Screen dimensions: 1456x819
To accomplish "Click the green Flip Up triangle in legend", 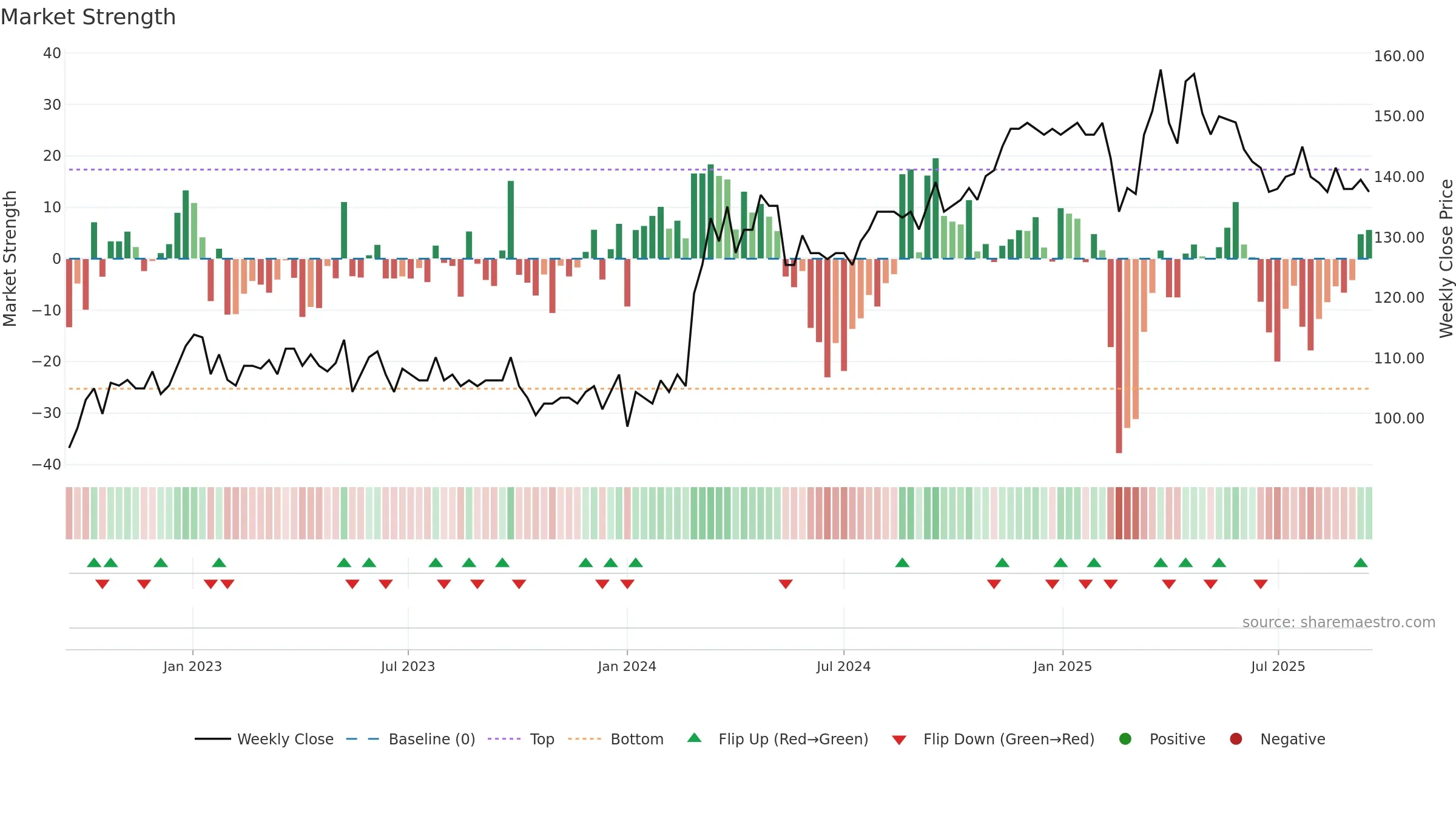I will pyautogui.click(x=694, y=738).
